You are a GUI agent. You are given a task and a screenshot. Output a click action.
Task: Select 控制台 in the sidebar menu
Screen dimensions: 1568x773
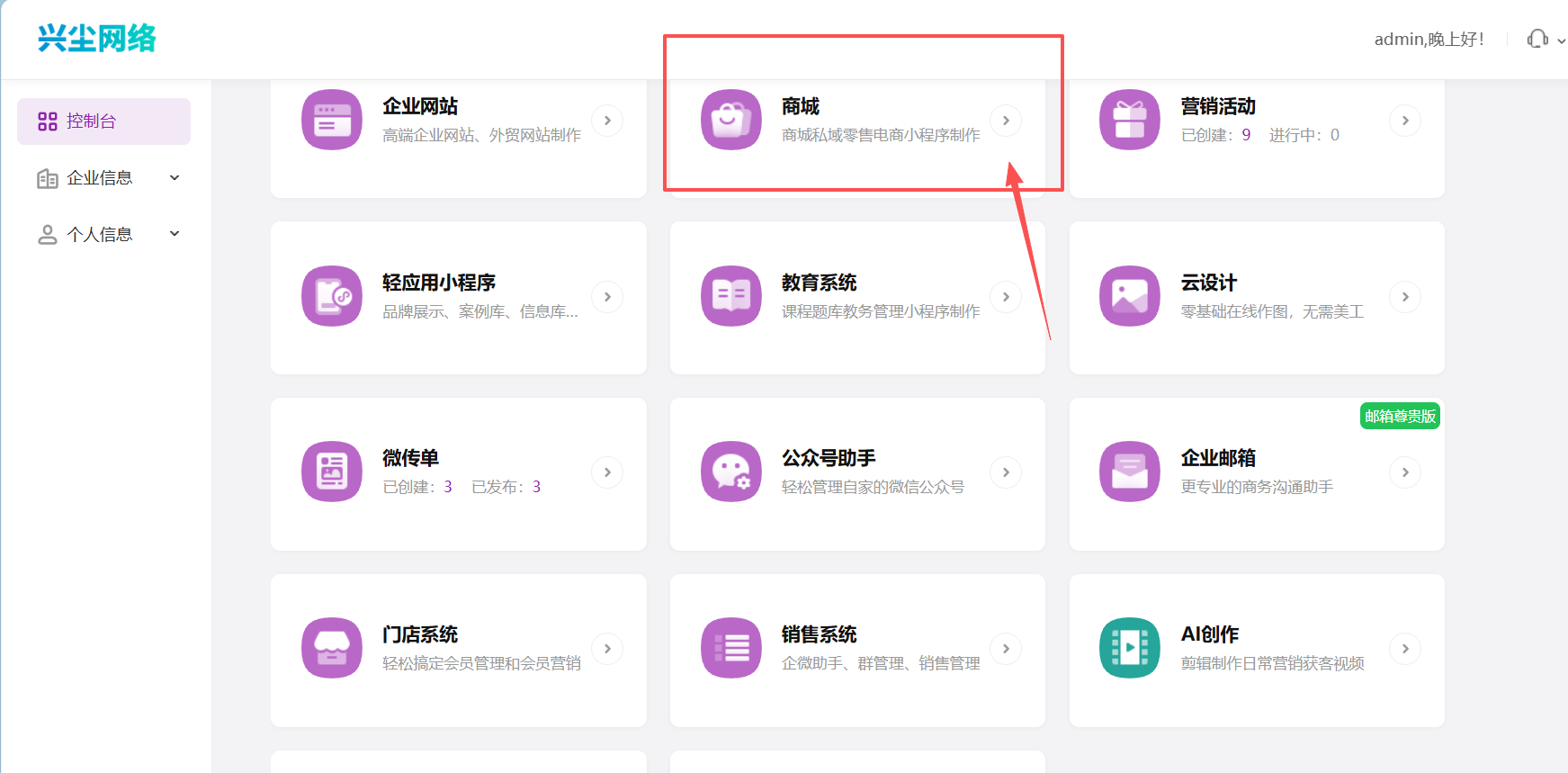click(x=103, y=121)
